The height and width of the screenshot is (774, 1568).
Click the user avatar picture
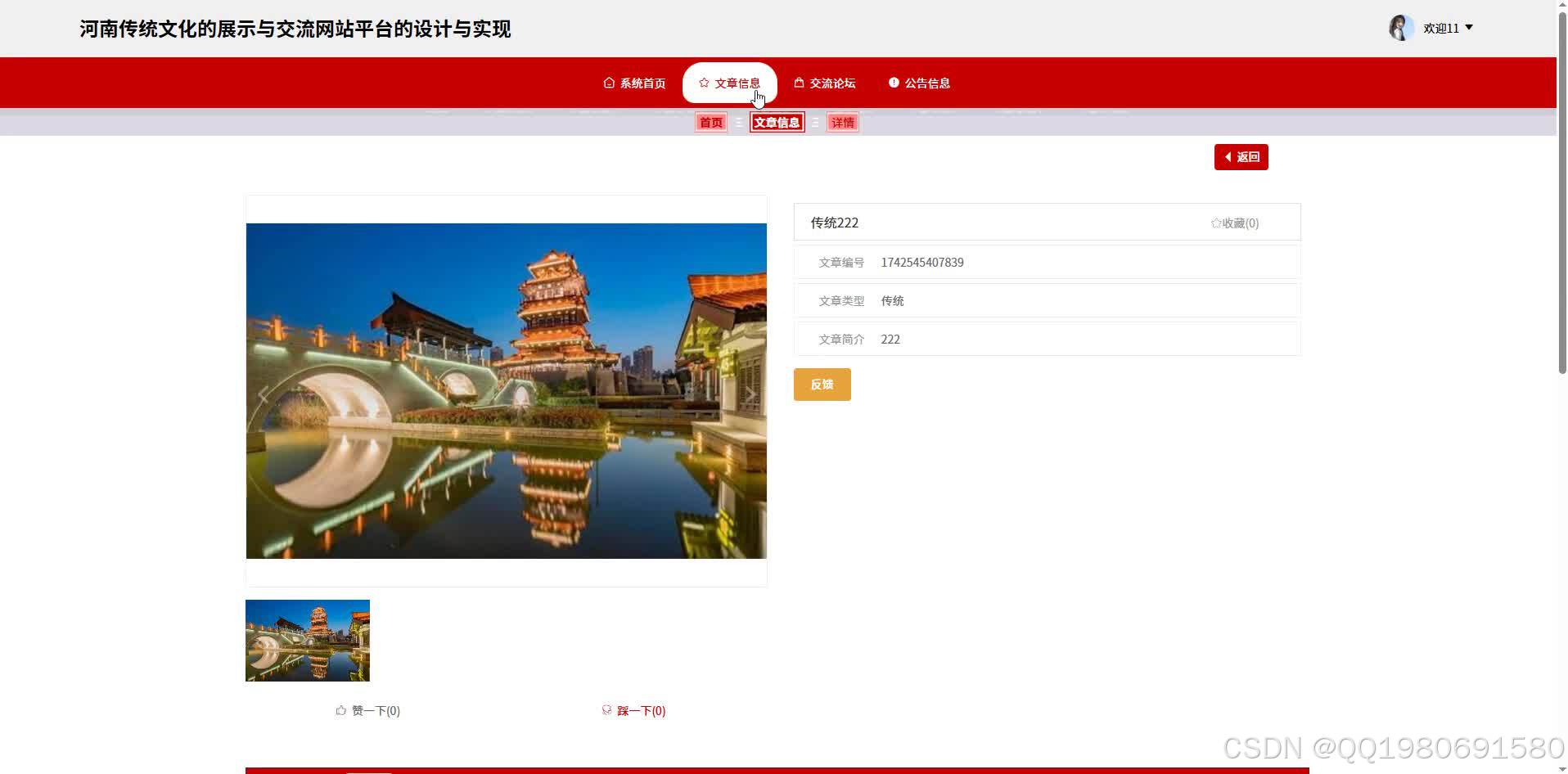(x=1401, y=27)
